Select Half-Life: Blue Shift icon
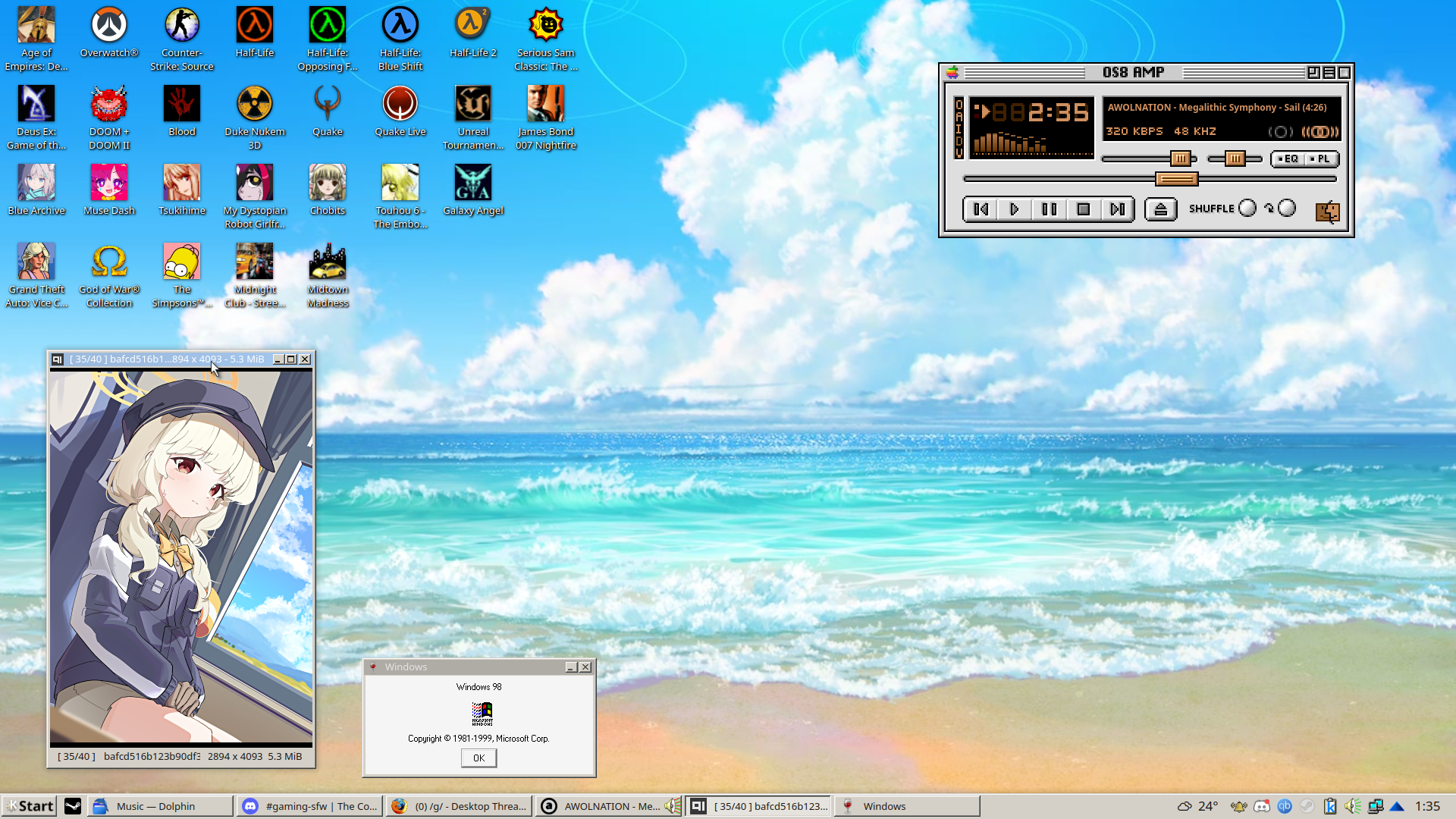This screenshot has width=1456, height=819. pos(400,39)
